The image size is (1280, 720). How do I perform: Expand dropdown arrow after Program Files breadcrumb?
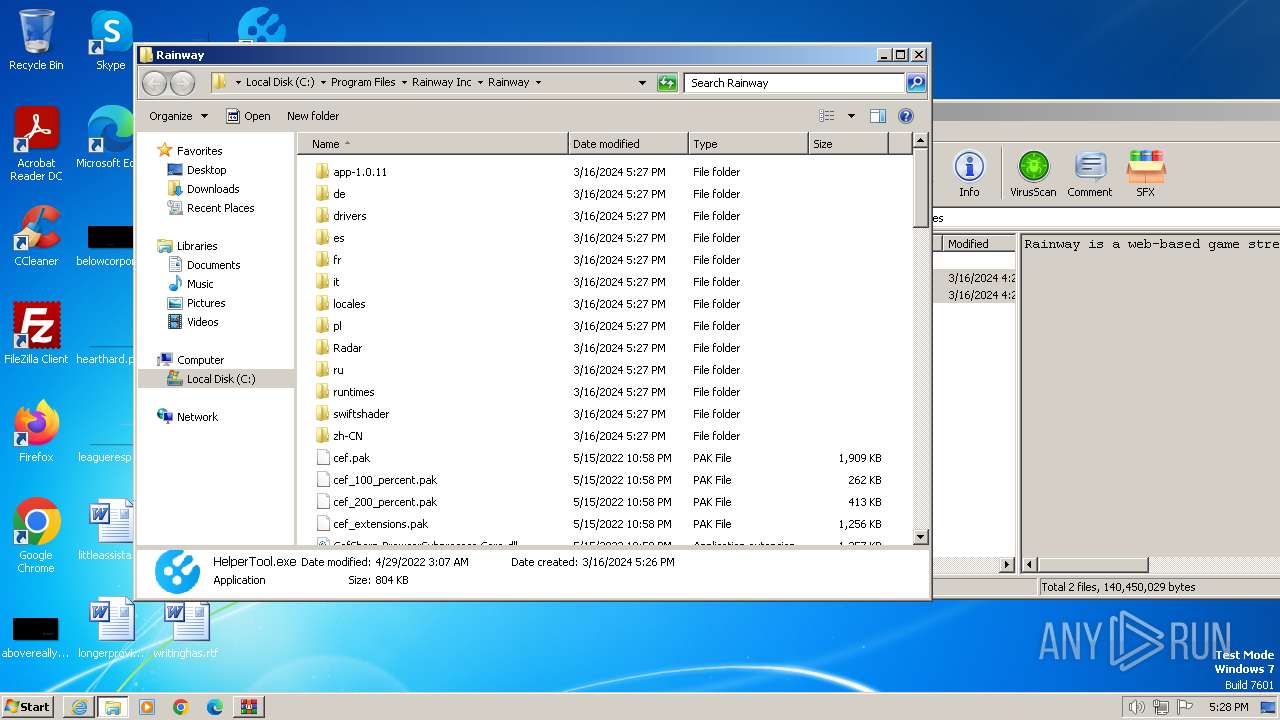pos(404,83)
